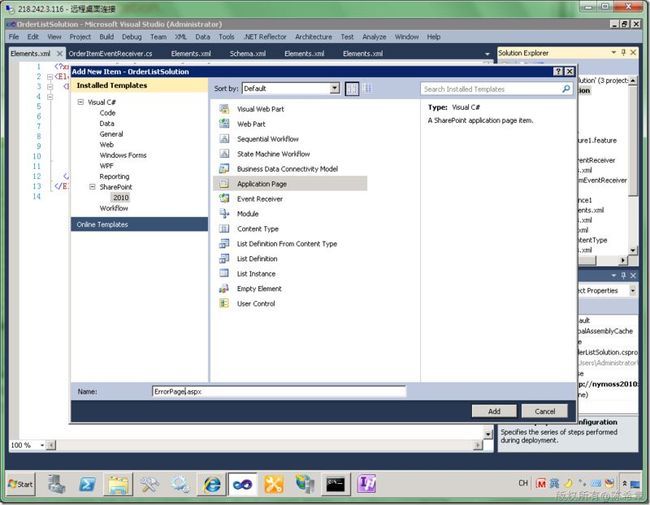
Task: Switch to the Schema.xml tab
Action: pyautogui.click(x=247, y=53)
